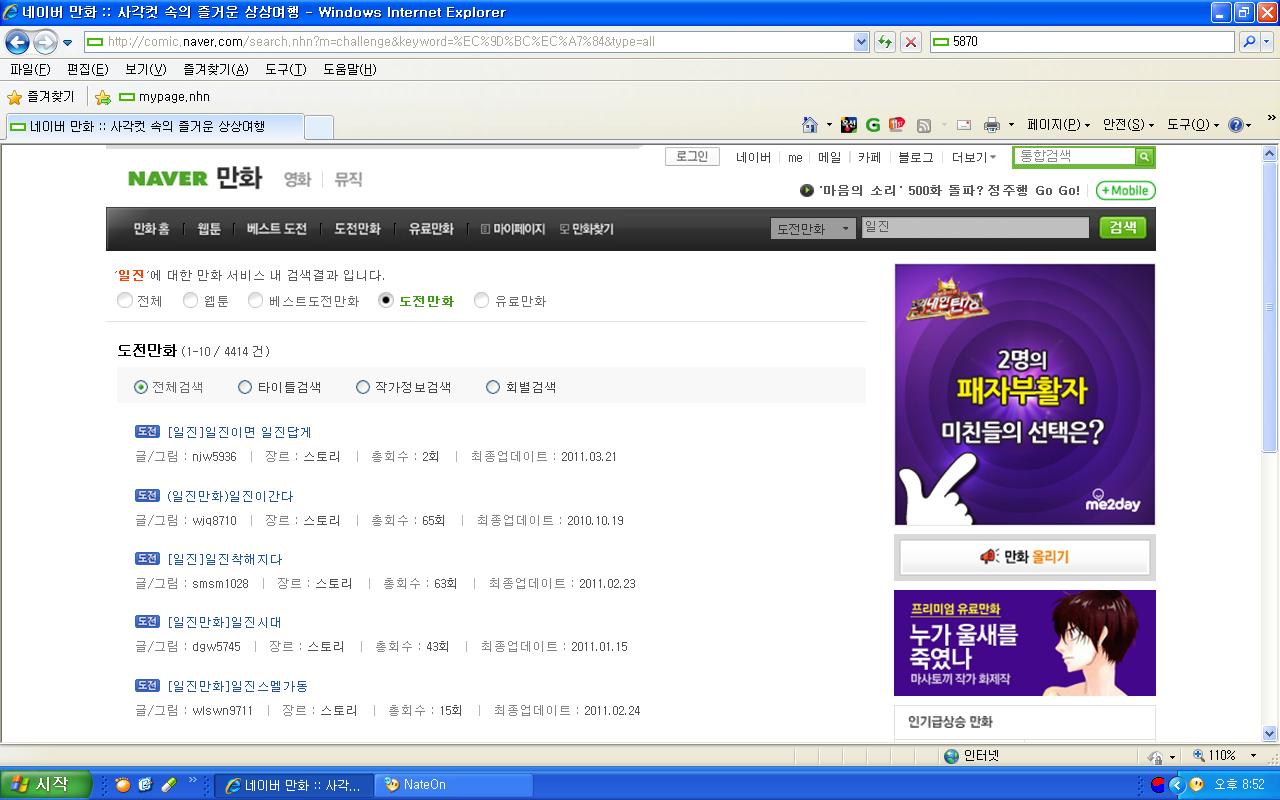This screenshot has width=1280, height=800.
Task: Open the print options dropdown arrow
Action: [x=1011, y=125]
